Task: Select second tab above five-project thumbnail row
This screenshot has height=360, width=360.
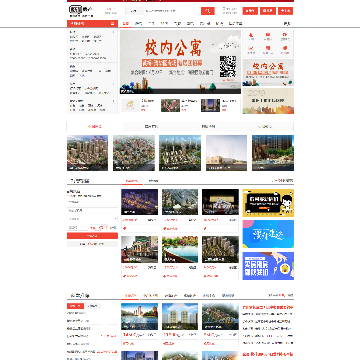Action: [x=151, y=126]
